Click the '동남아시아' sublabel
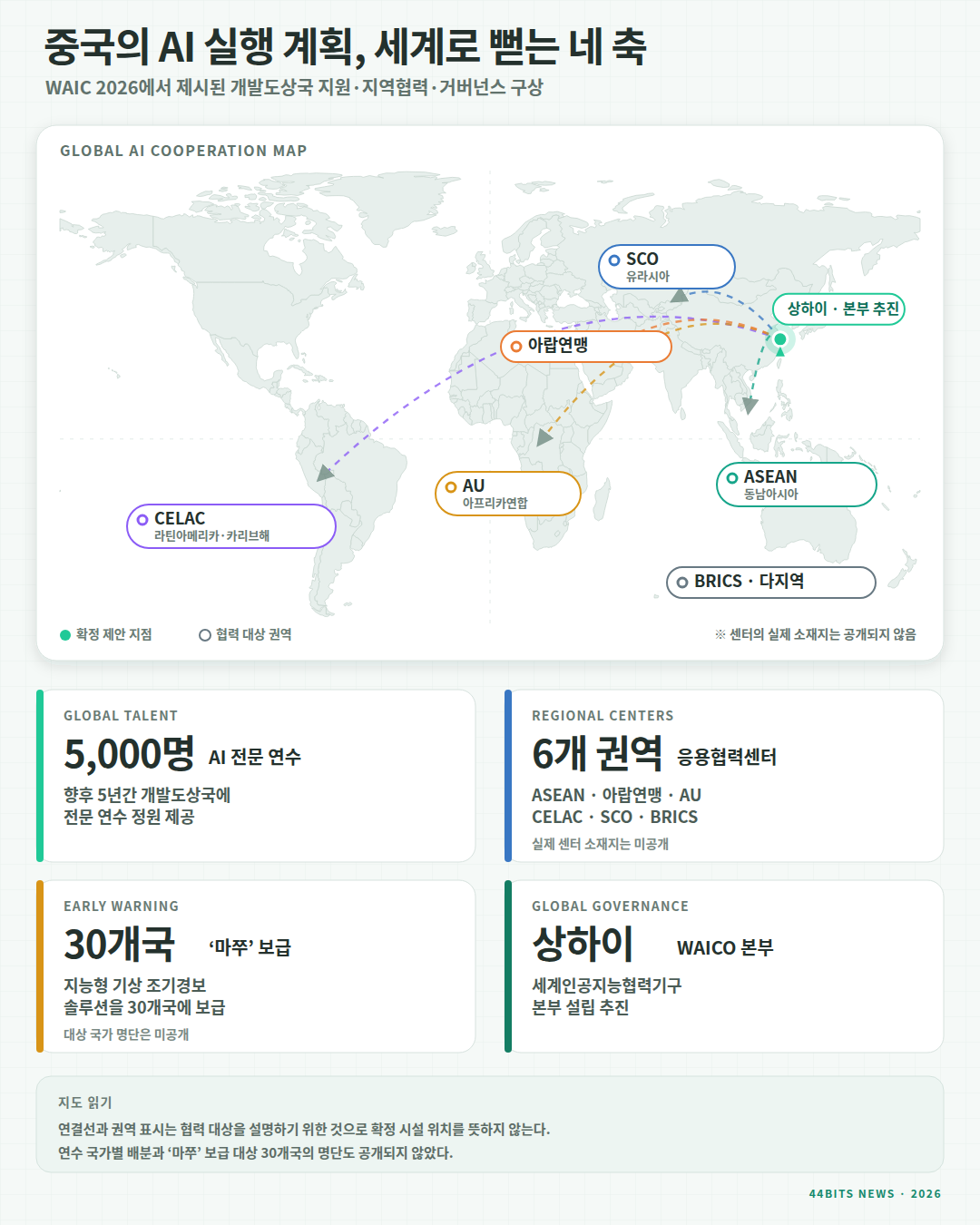Screen dimensions: 980x1225 click(771, 495)
